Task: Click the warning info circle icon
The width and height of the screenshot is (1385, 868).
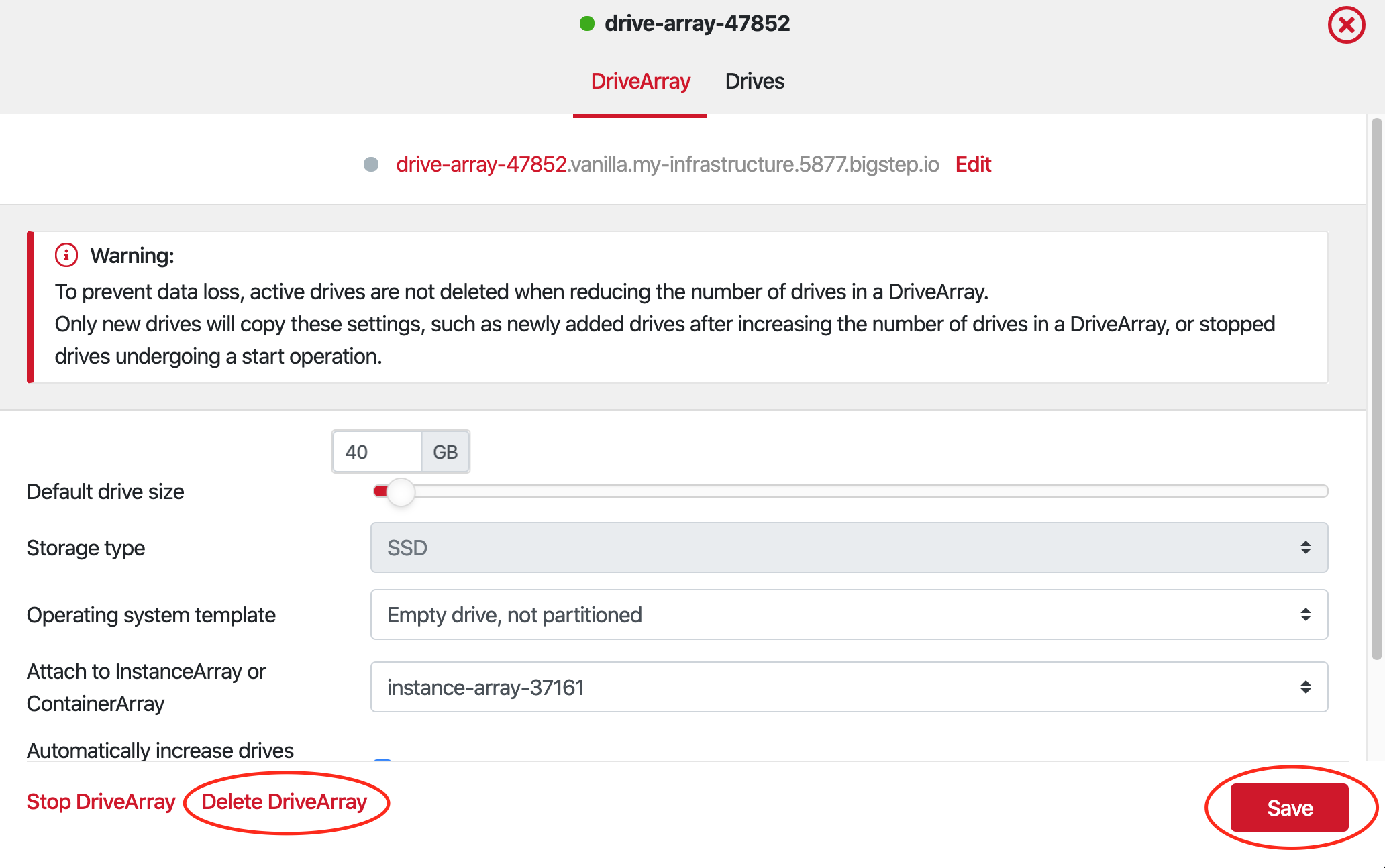Action: (66, 255)
